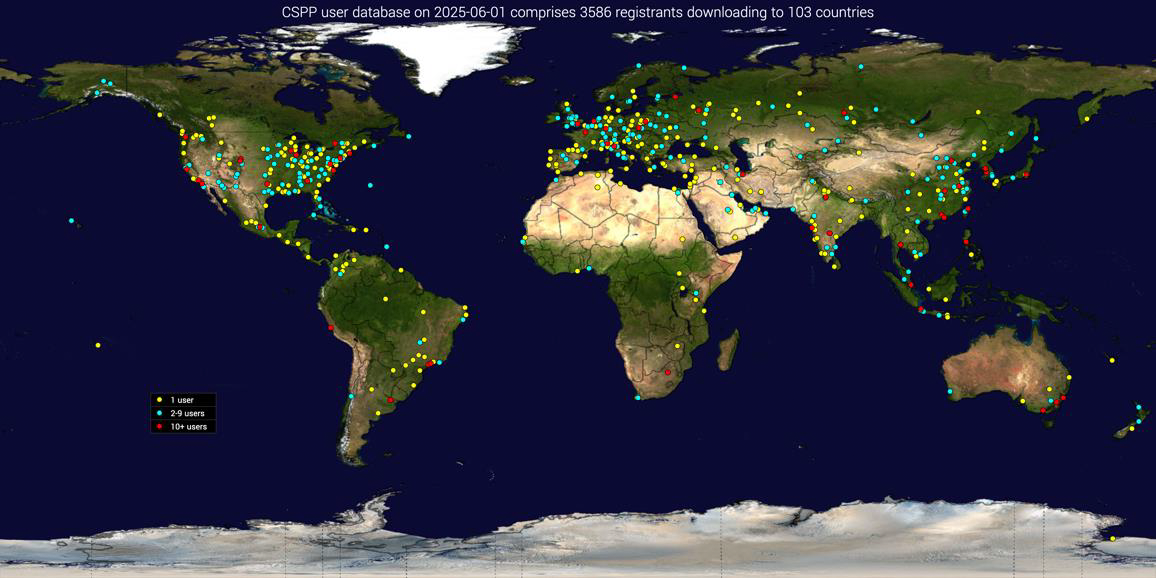Click the red dot in the legend
This screenshot has height=578, width=1156.
tap(157, 427)
